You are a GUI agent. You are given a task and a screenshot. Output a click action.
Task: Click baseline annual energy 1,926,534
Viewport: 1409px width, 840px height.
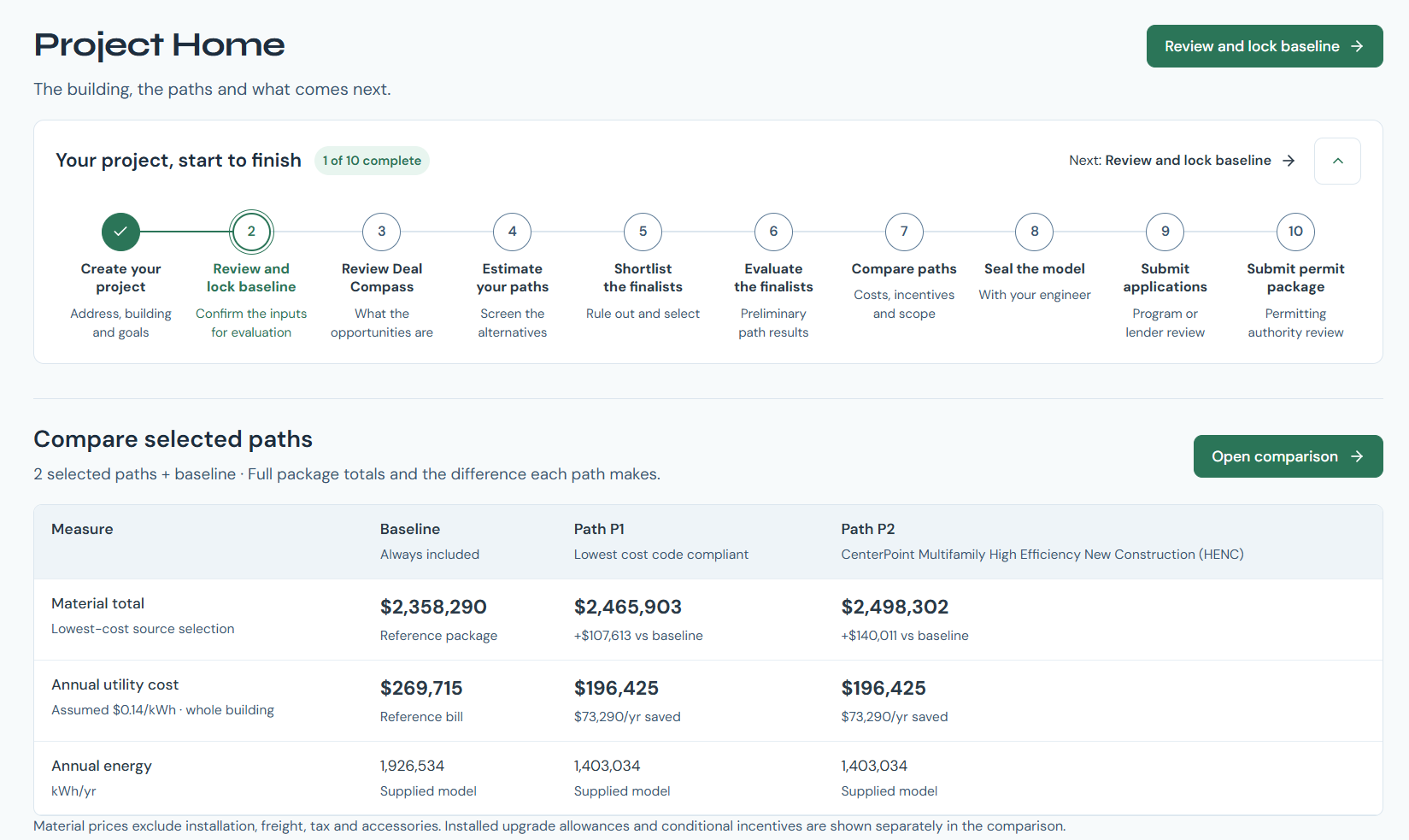[x=412, y=766]
